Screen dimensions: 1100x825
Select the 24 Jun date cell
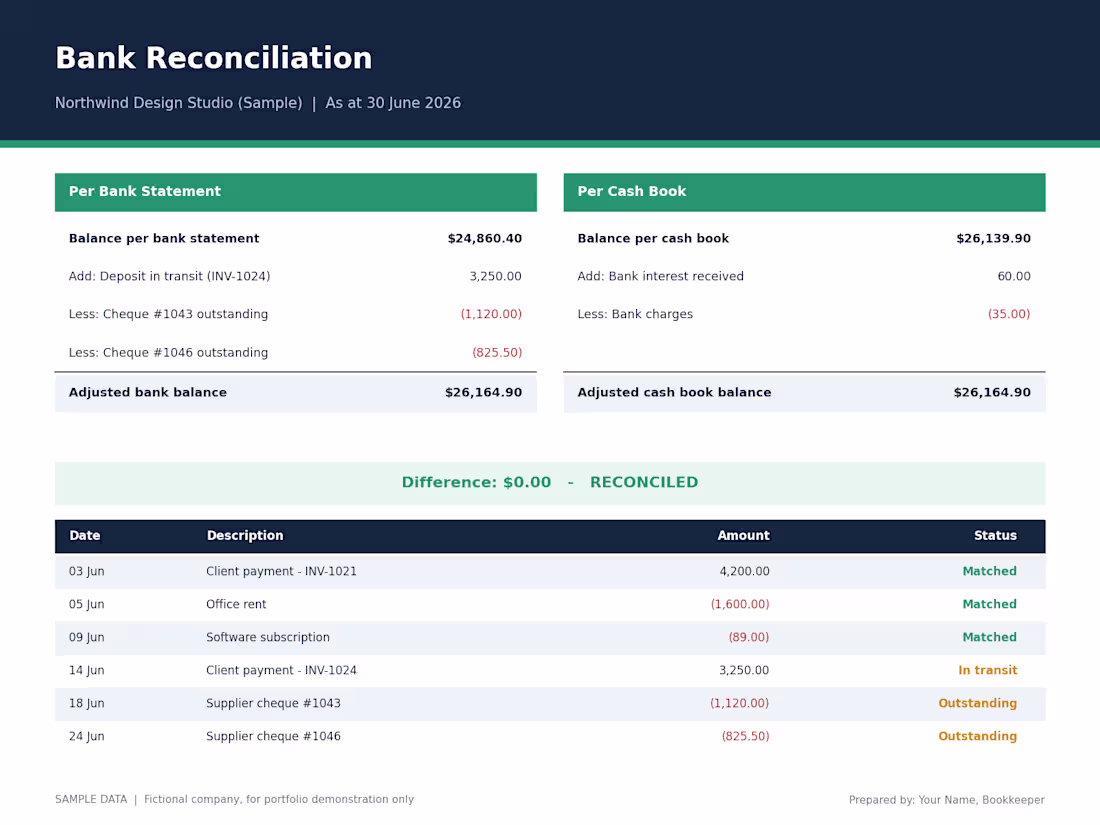[x=86, y=737]
